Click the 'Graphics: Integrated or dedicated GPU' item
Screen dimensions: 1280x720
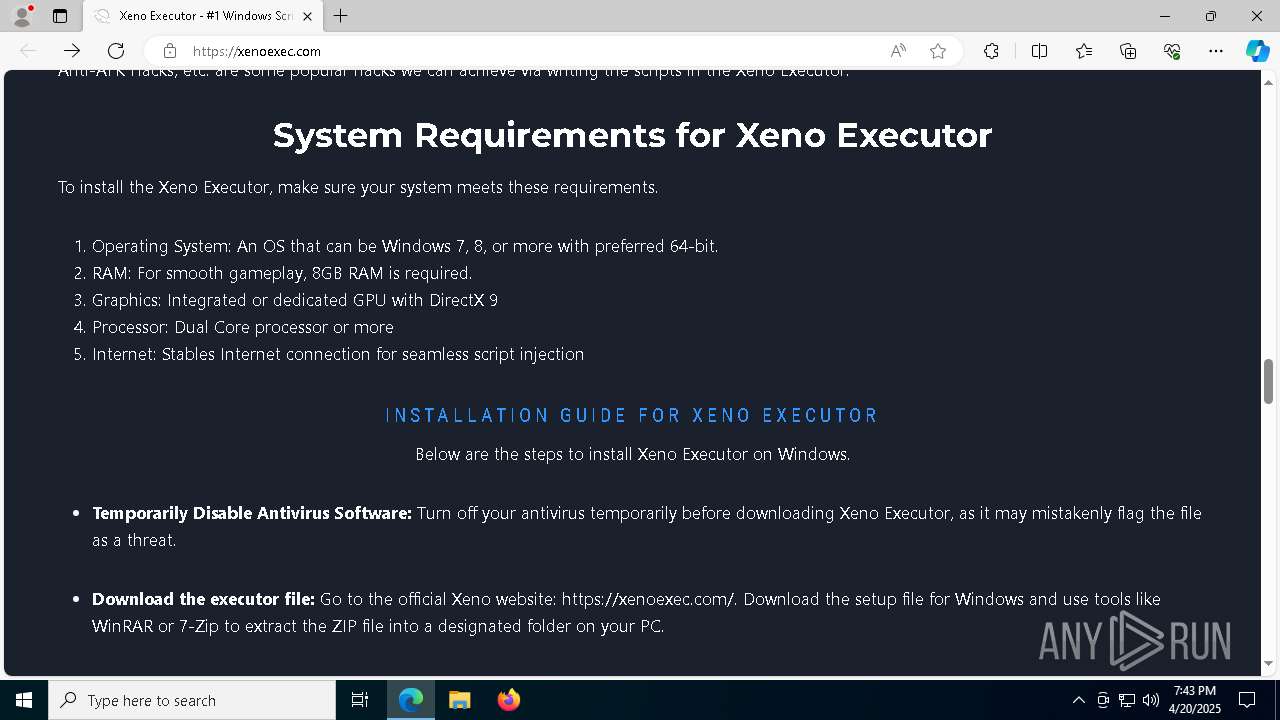coord(295,300)
